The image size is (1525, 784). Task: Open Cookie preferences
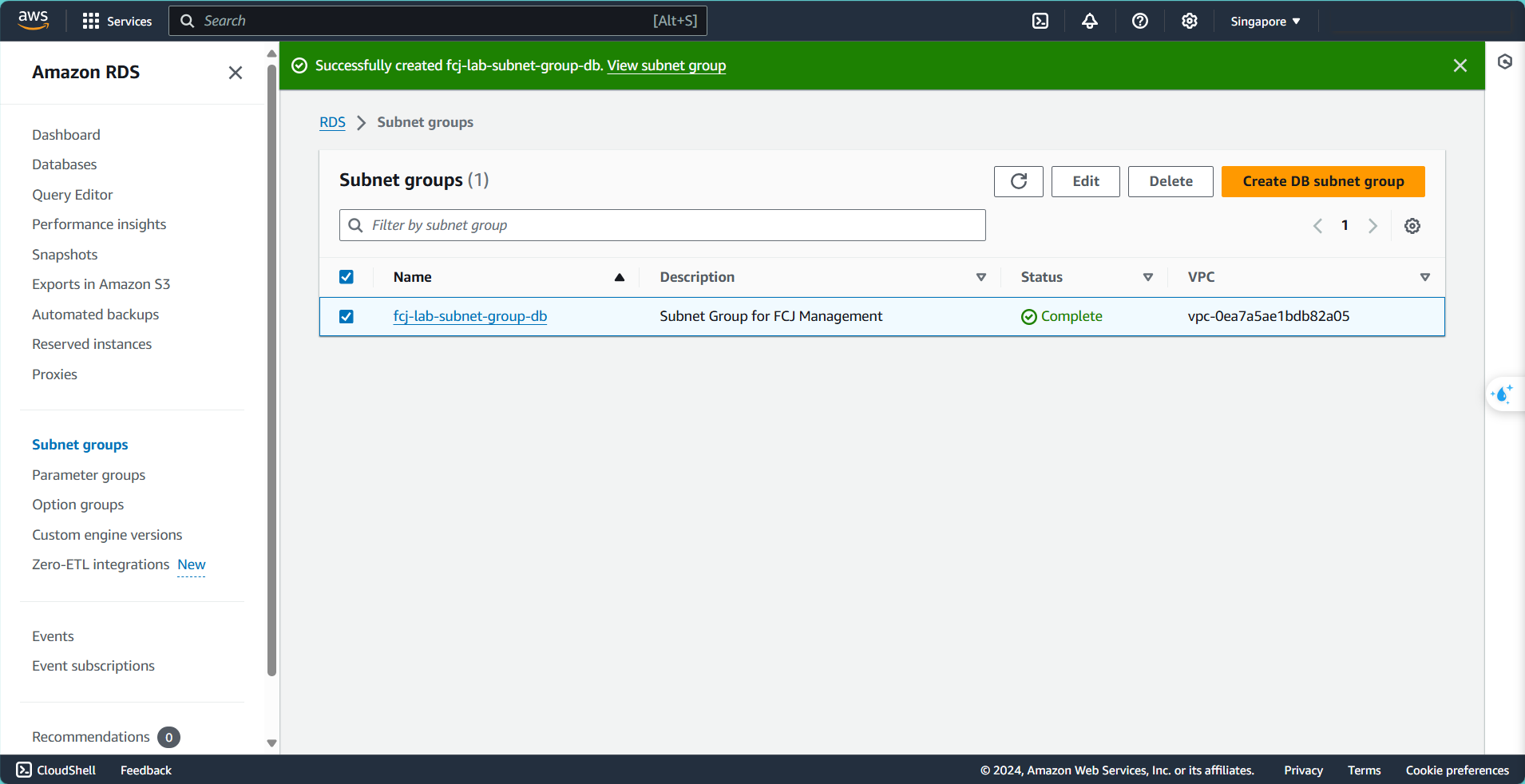coord(1457,770)
